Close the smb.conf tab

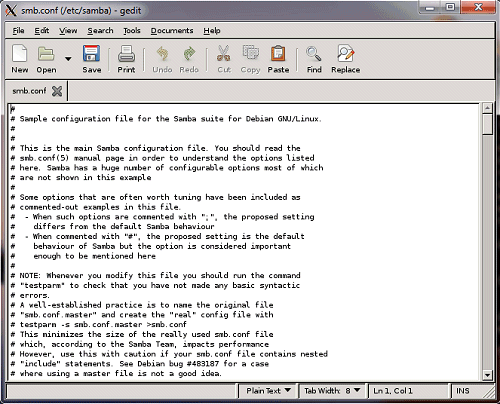57,91
